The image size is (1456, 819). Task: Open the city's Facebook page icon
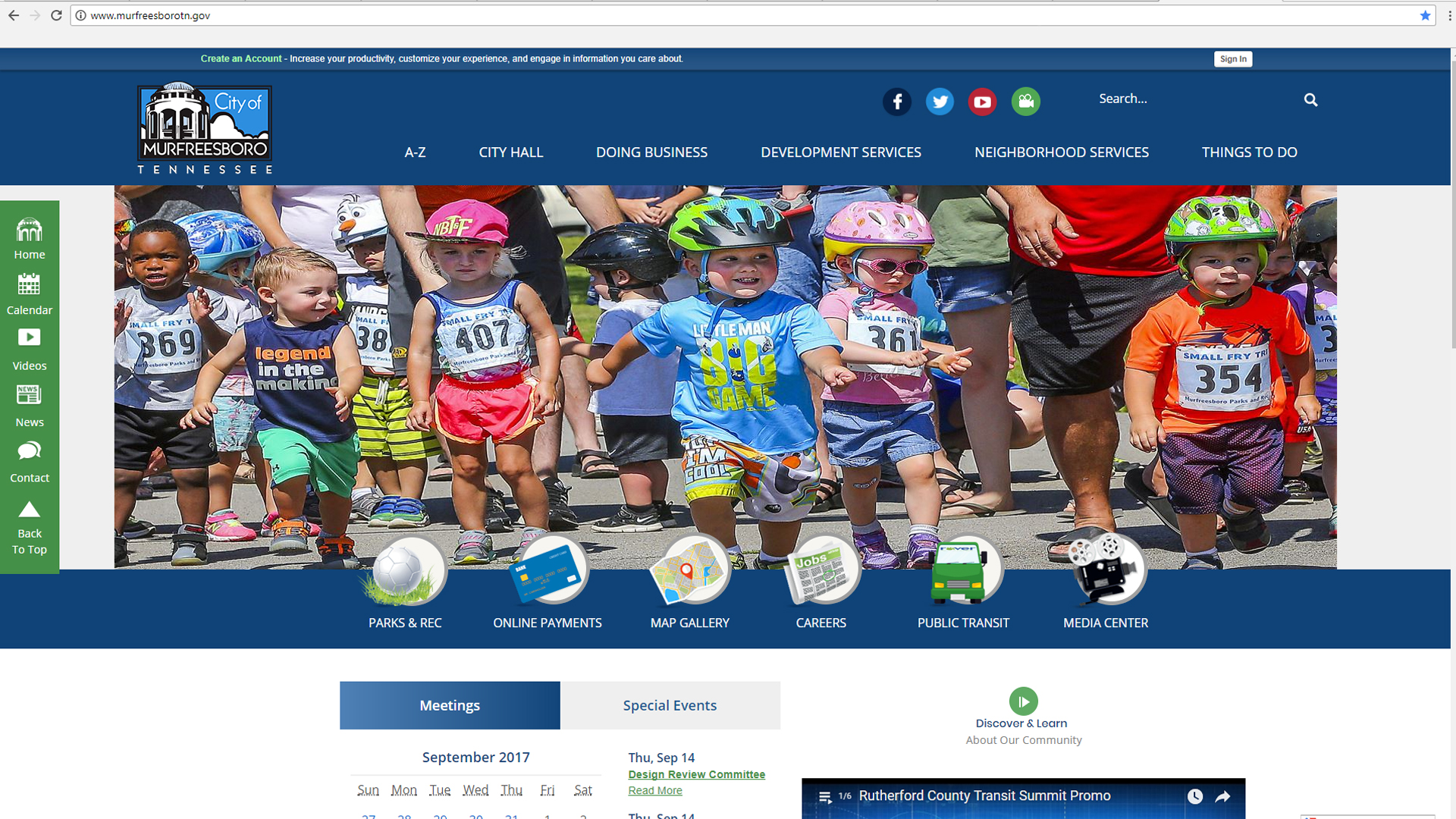click(x=897, y=102)
